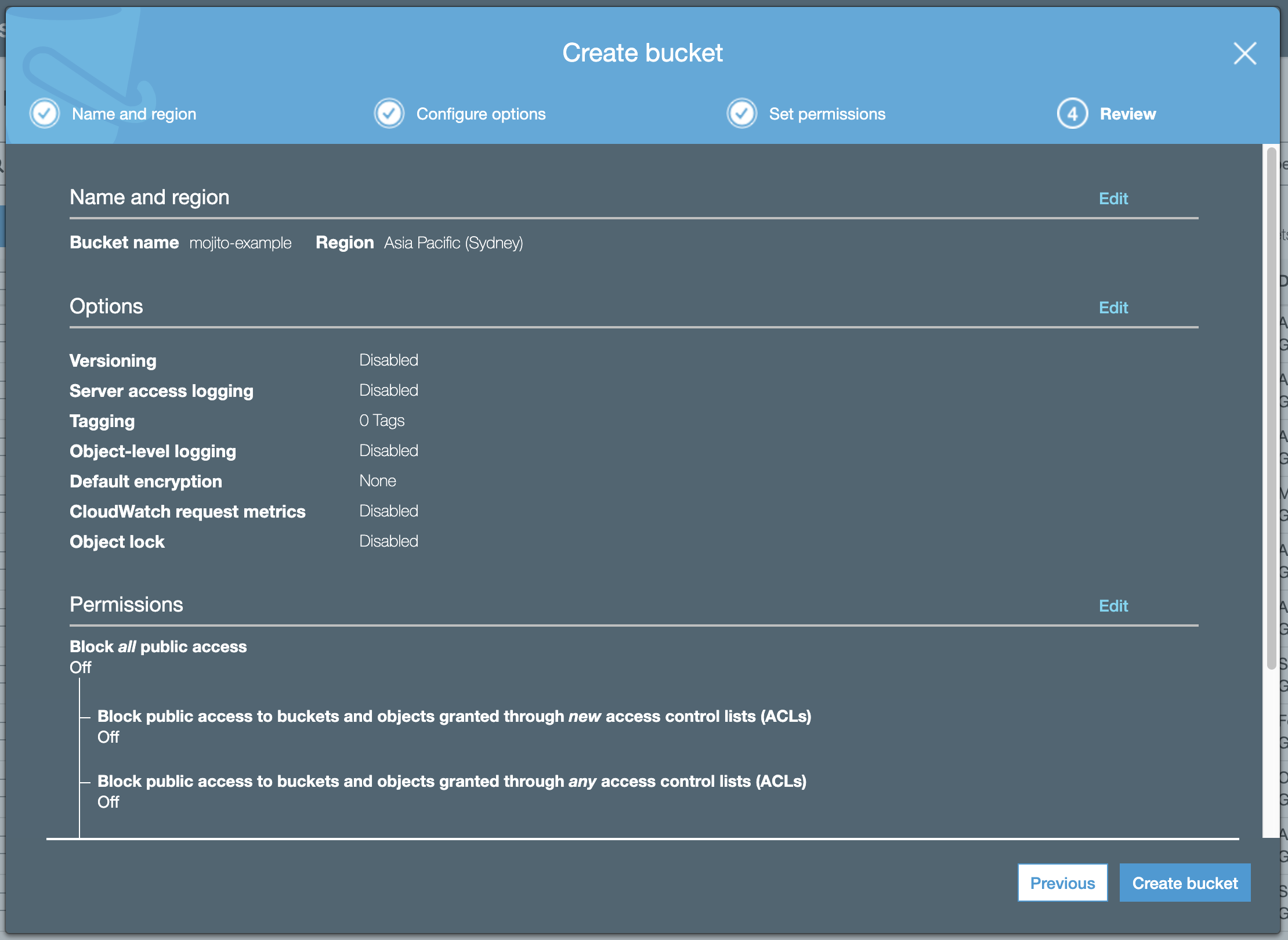Edit the Options section
The height and width of the screenshot is (940, 1288).
pos(1113,308)
